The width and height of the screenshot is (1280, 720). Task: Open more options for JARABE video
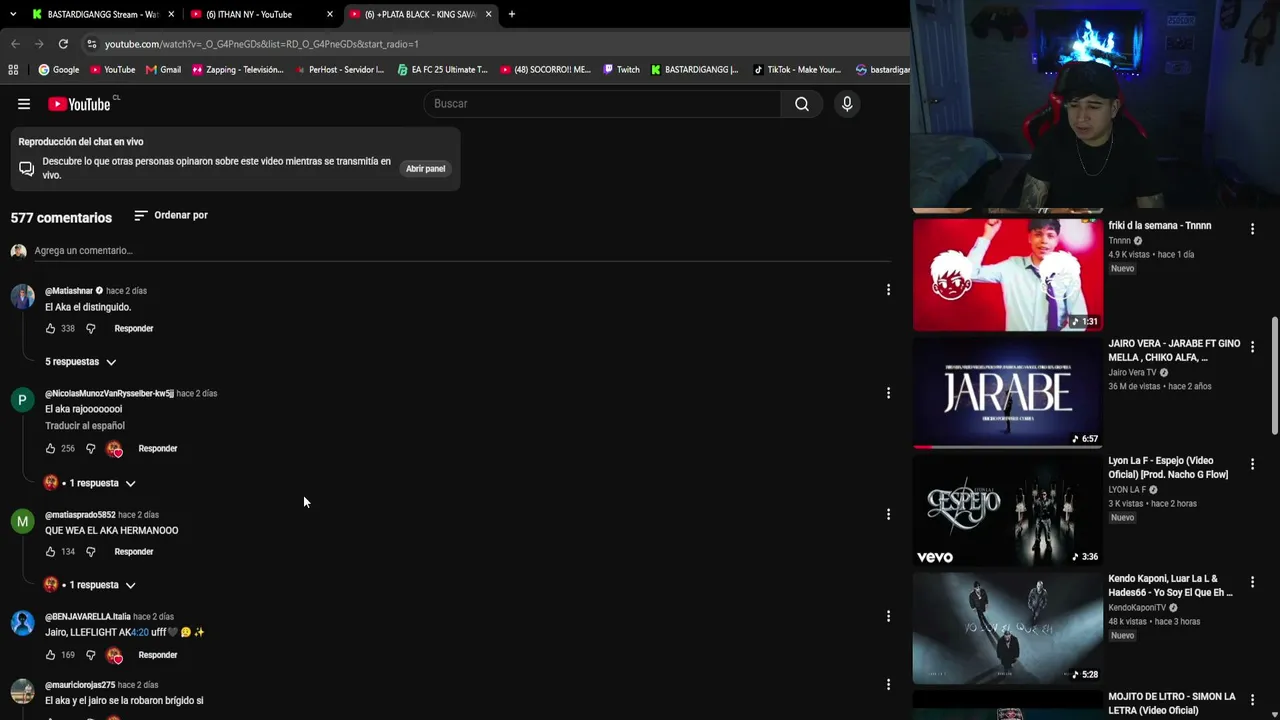point(1252,347)
